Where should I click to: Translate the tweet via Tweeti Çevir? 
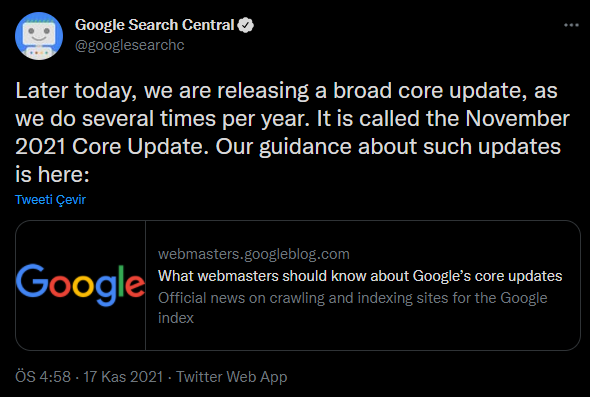[50, 199]
